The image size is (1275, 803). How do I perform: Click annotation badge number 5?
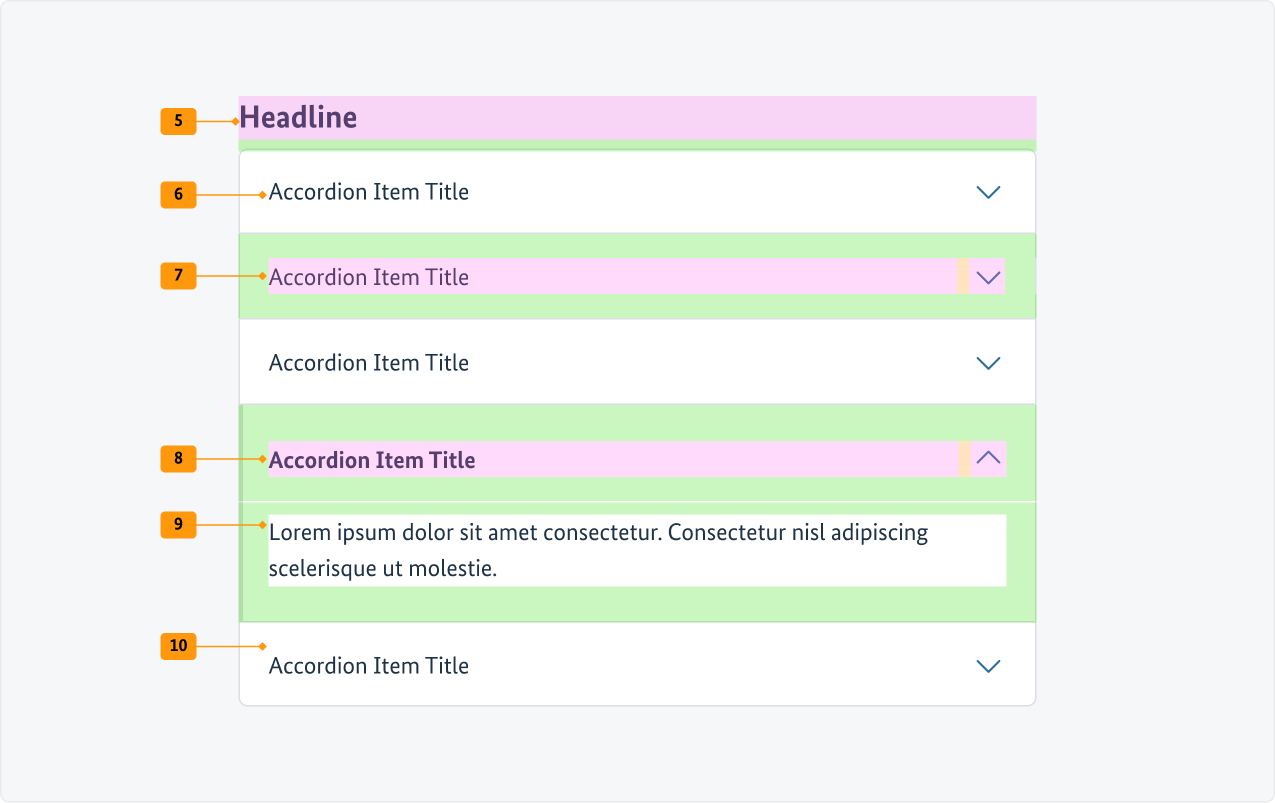pyautogui.click(x=178, y=121)
